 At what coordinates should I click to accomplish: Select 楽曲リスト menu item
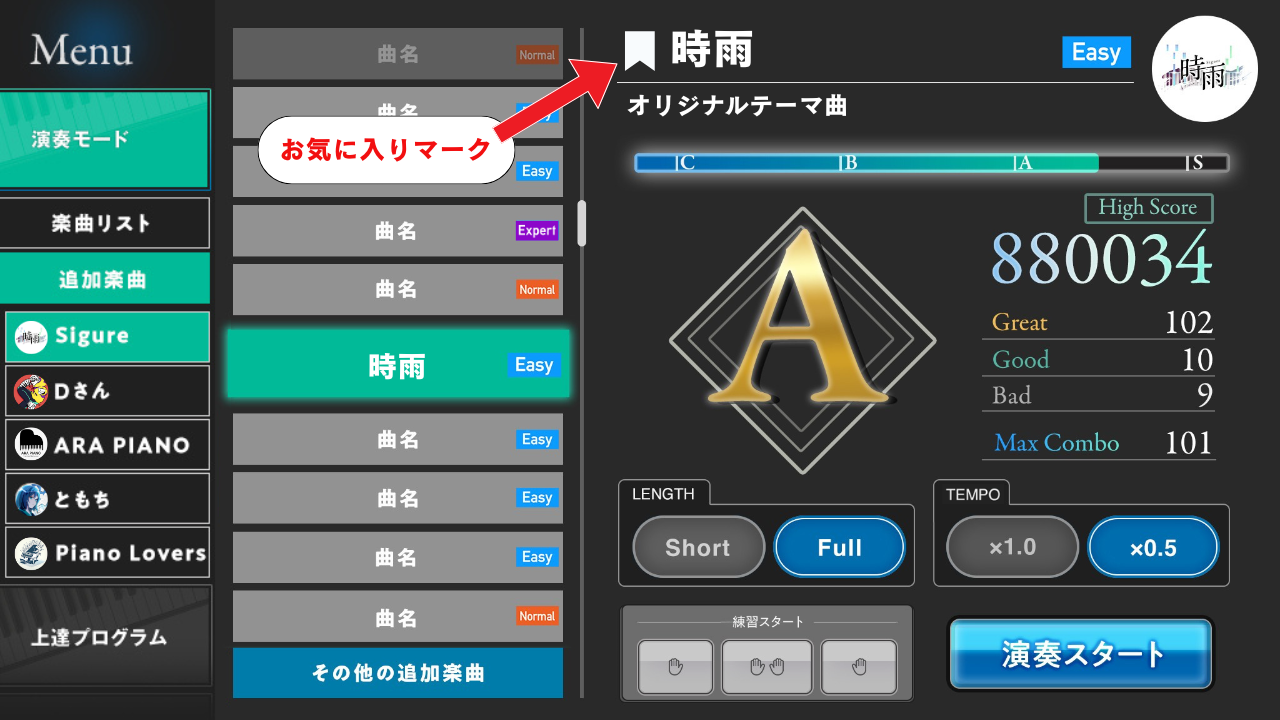click(x=105, y=223)
